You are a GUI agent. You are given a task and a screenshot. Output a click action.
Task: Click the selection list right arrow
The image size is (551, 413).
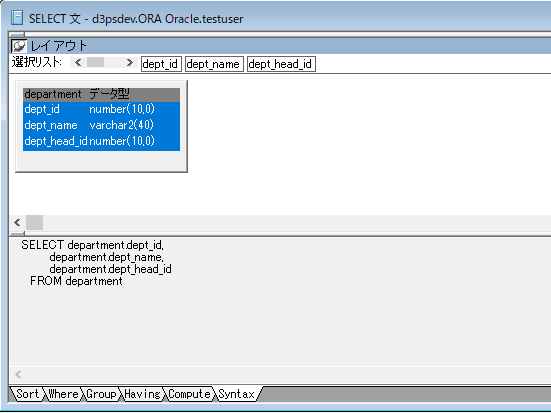[130, 63]
